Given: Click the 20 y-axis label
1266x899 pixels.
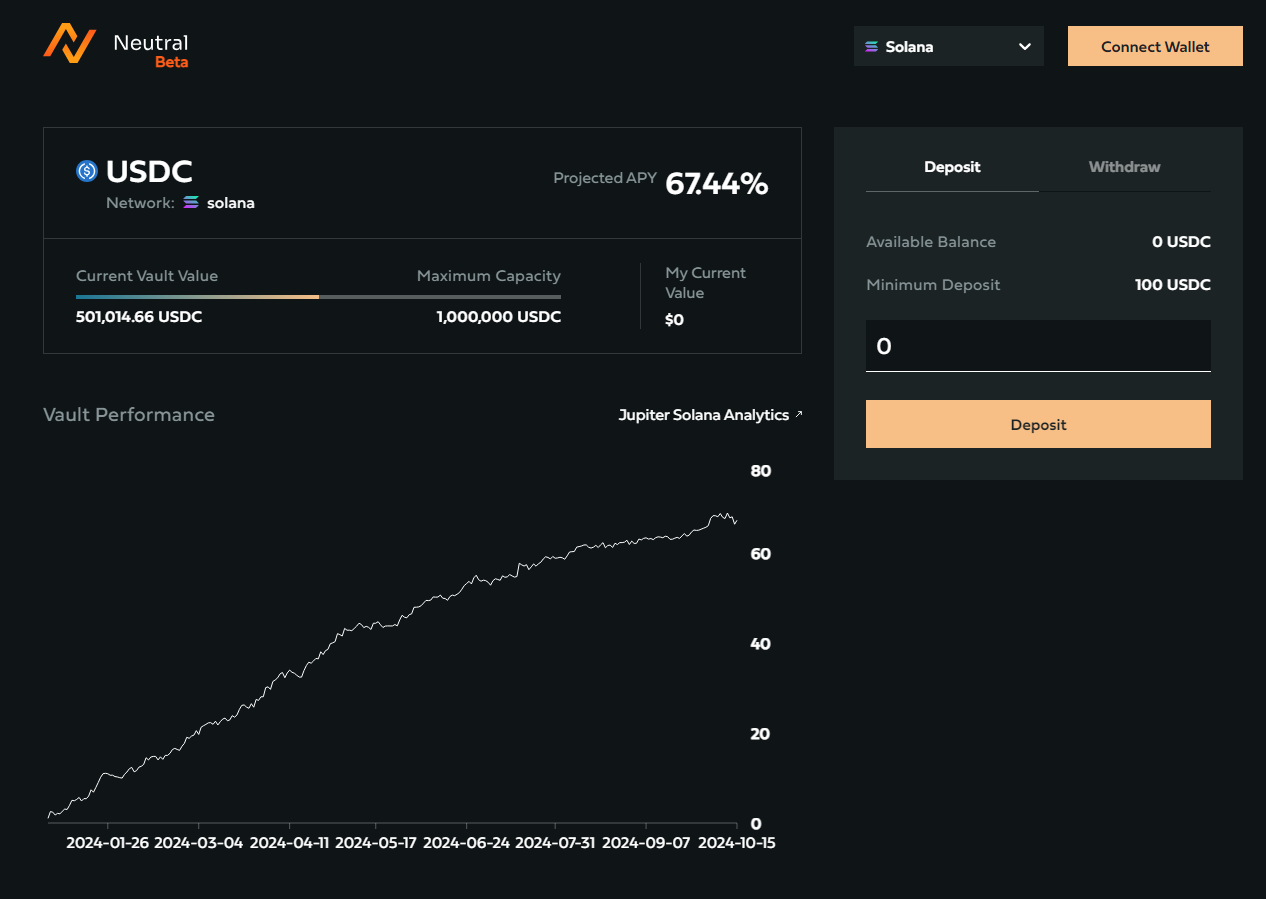Looking at the screenshot, I should pyautogui.click(x=760, y=734).
